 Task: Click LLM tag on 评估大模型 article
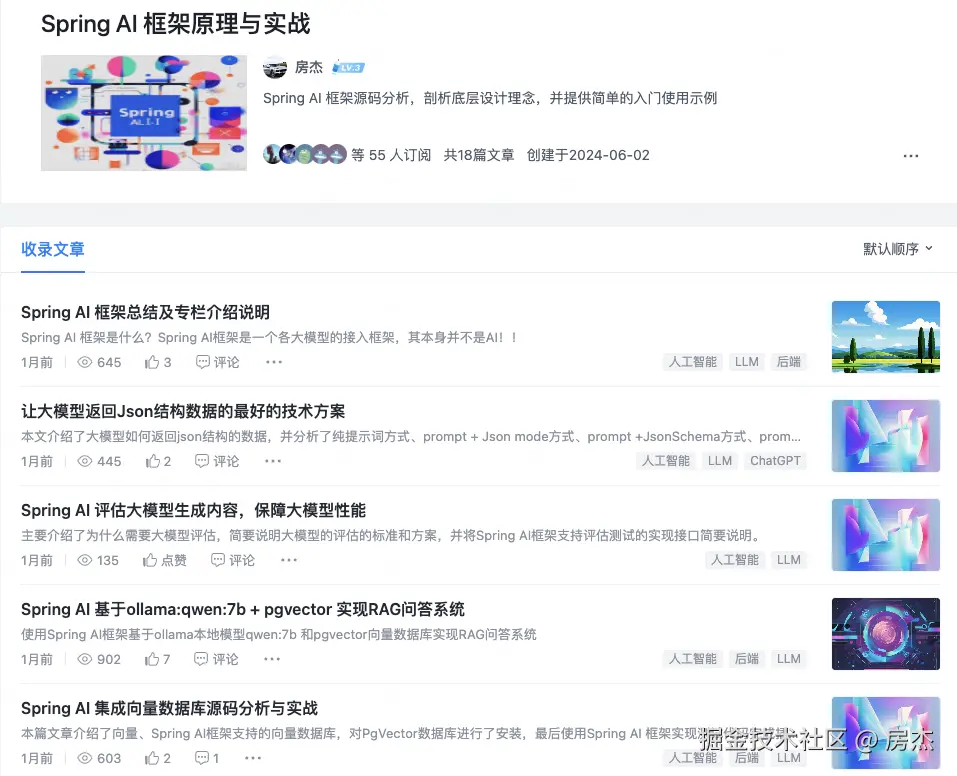tap(789, 559)
